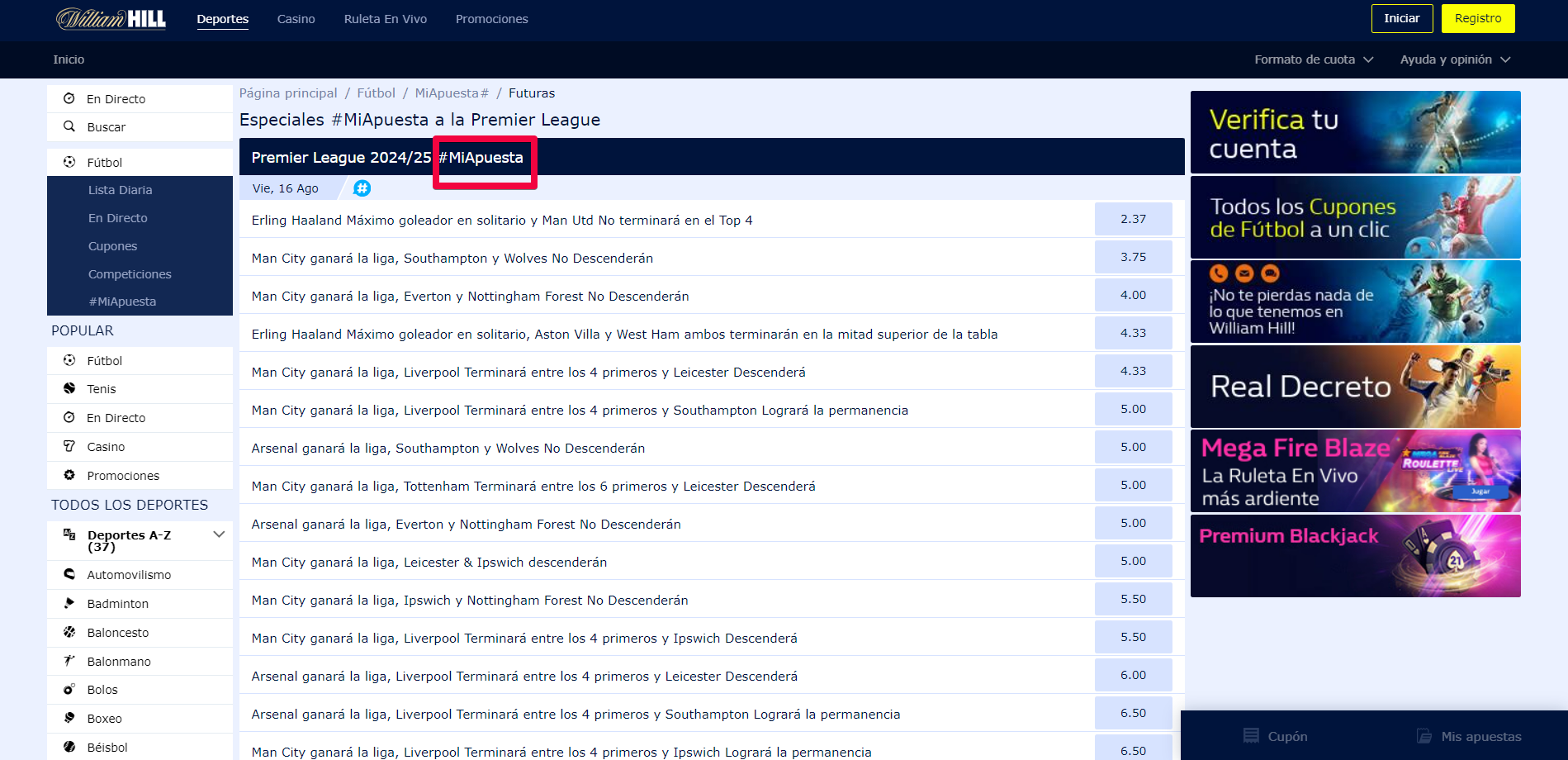Click the Badminton shuttlecock icon
Image resolution: width=1568 pixels, height=760 pixels.
click(x=69, y=603)
